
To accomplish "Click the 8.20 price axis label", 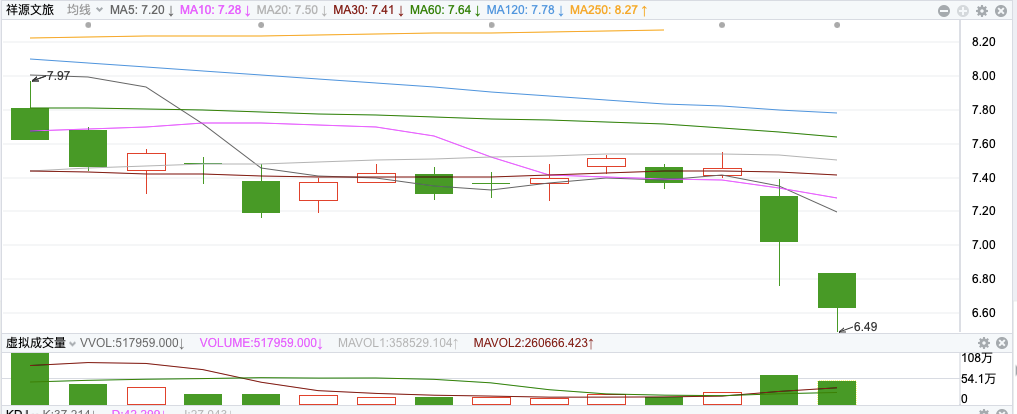I will point(984,42).
